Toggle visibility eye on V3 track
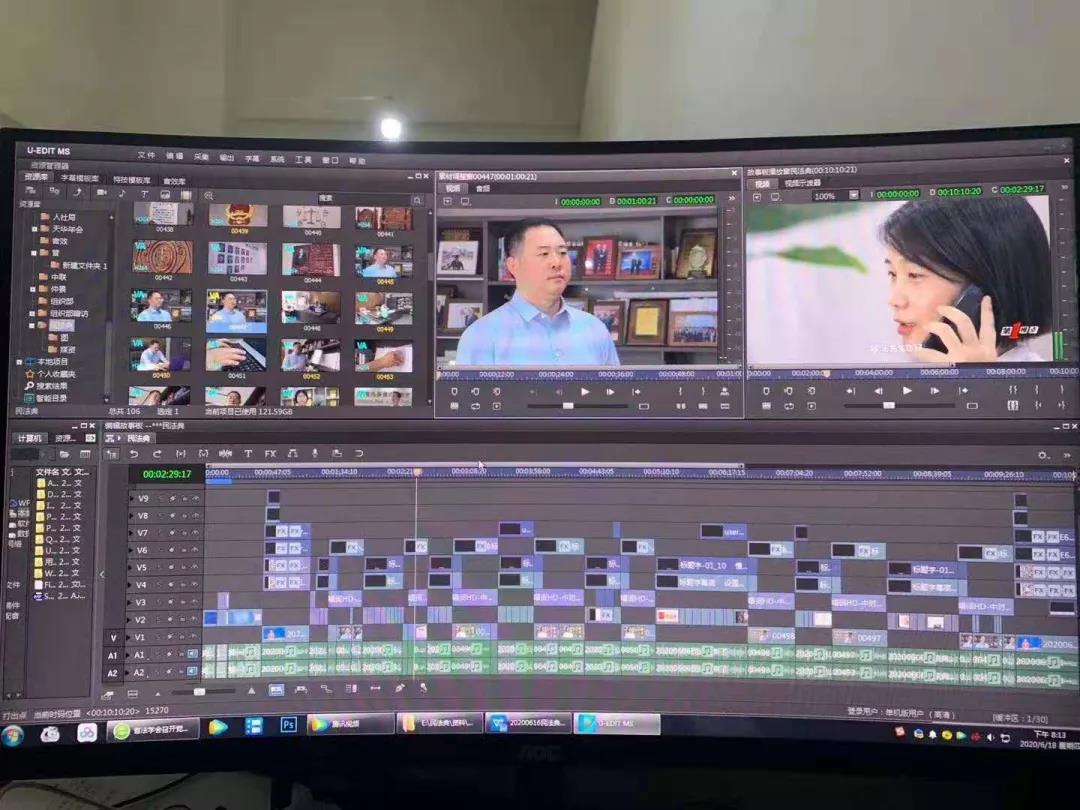This screenshot has width=1080, height=810. click(x=196, y=602)
